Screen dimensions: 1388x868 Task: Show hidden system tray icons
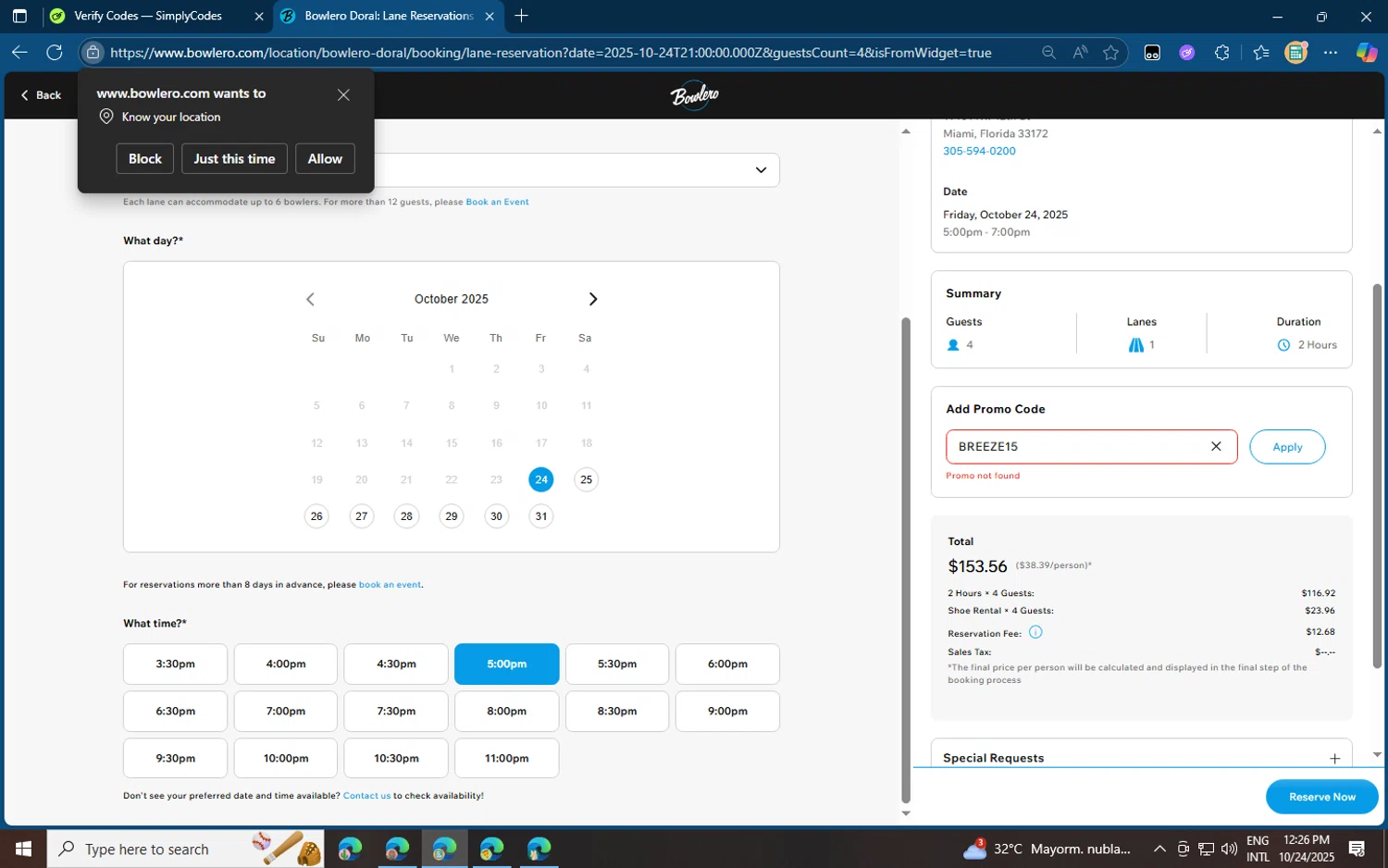coord(1159,849)
